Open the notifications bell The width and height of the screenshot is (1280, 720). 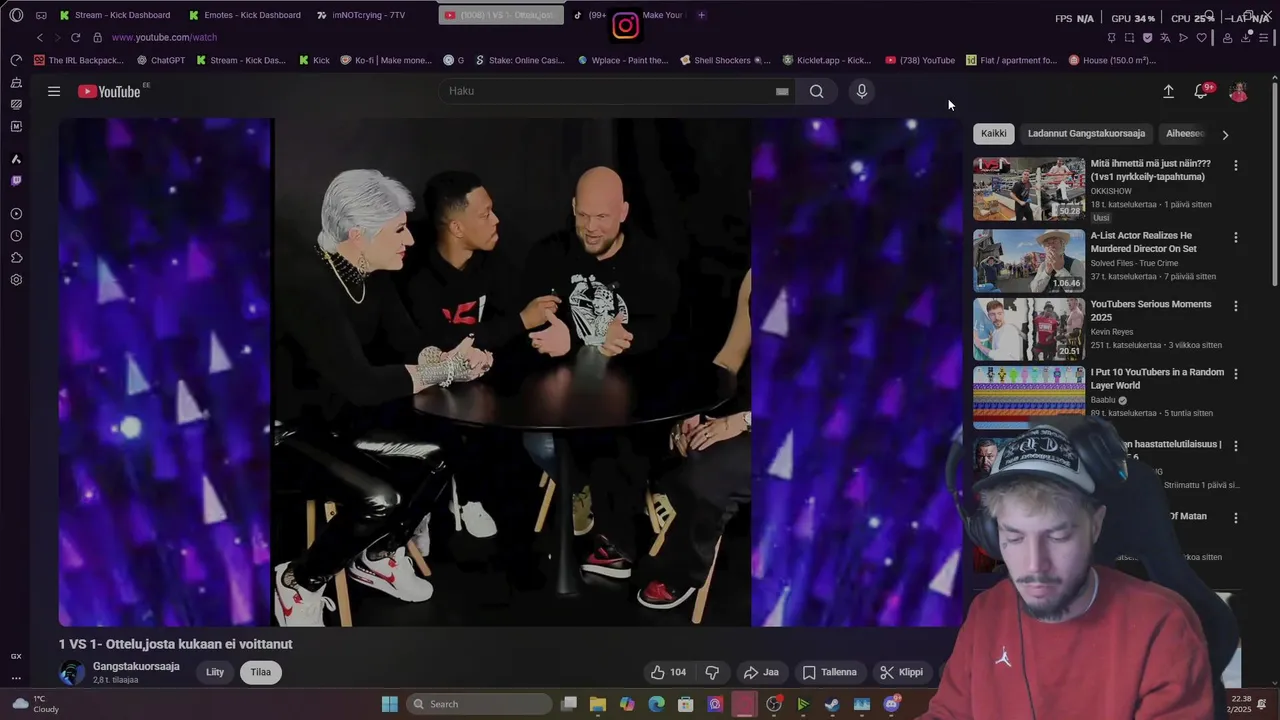1202,91
